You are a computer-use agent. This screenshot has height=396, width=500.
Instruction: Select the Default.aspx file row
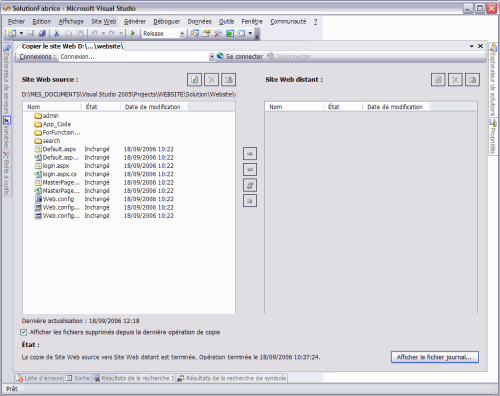104,149
